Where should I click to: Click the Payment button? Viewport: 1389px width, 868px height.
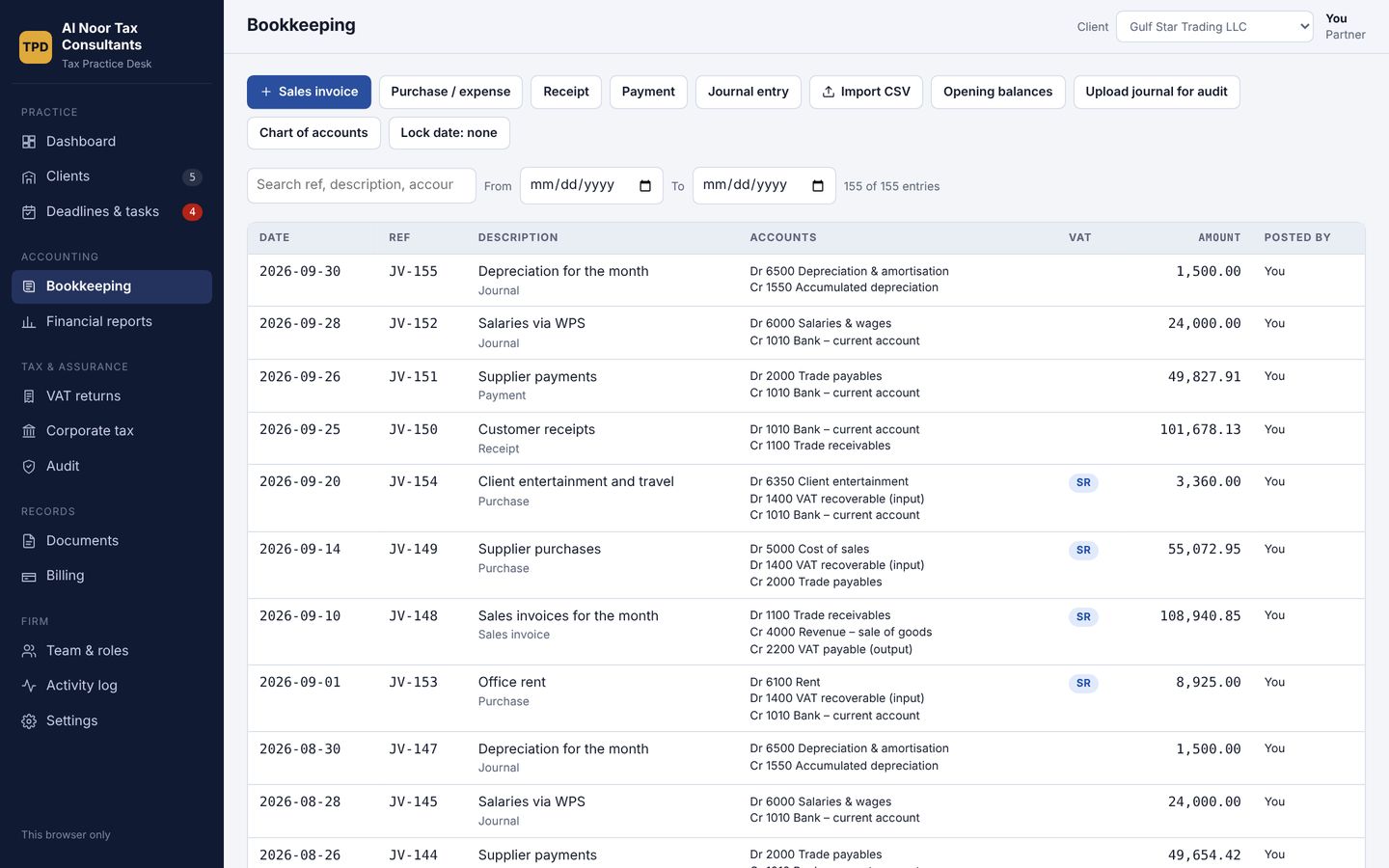pos(648,92)
